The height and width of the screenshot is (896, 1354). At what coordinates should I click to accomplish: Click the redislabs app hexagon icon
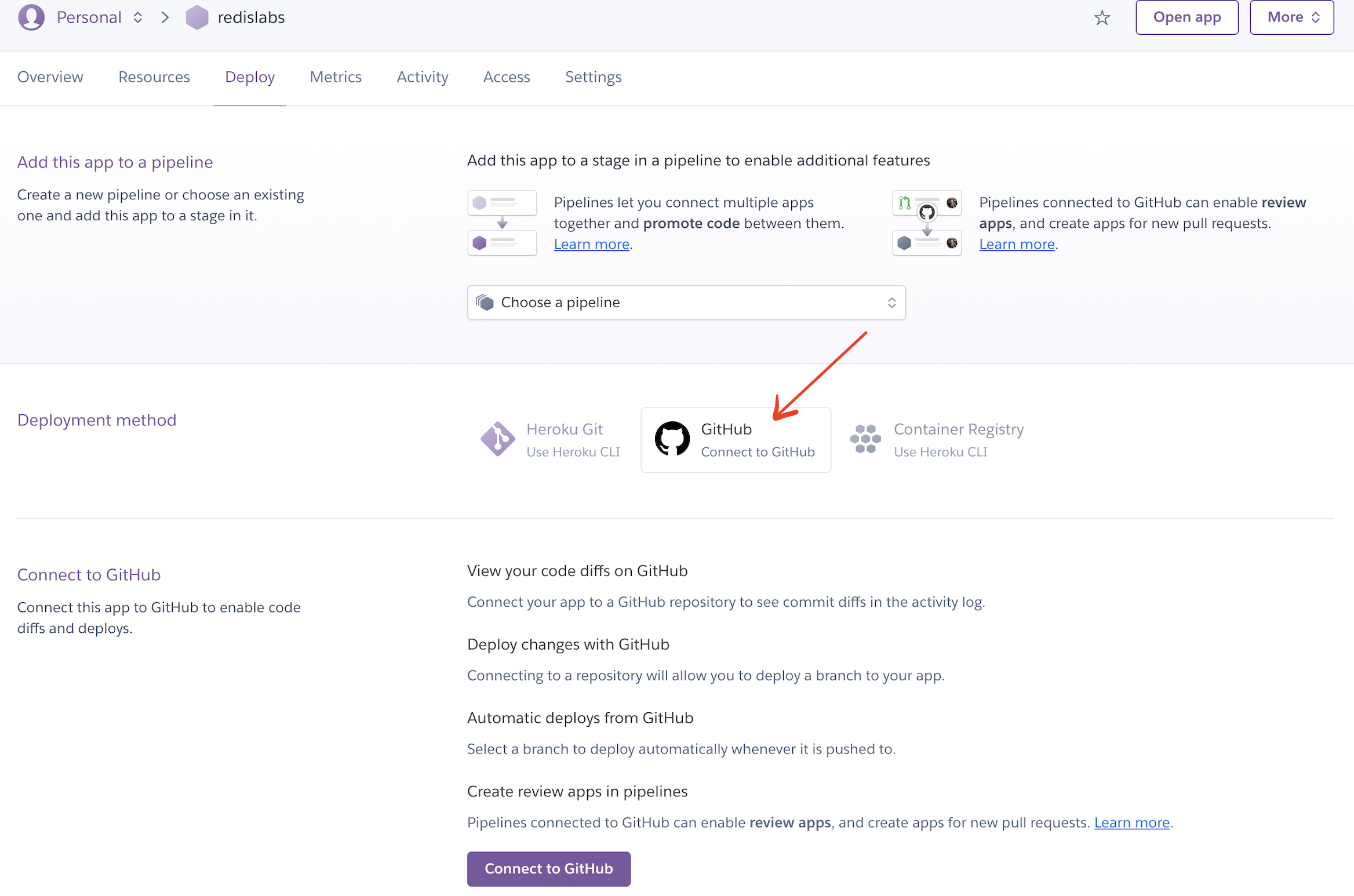pos(197,17)
